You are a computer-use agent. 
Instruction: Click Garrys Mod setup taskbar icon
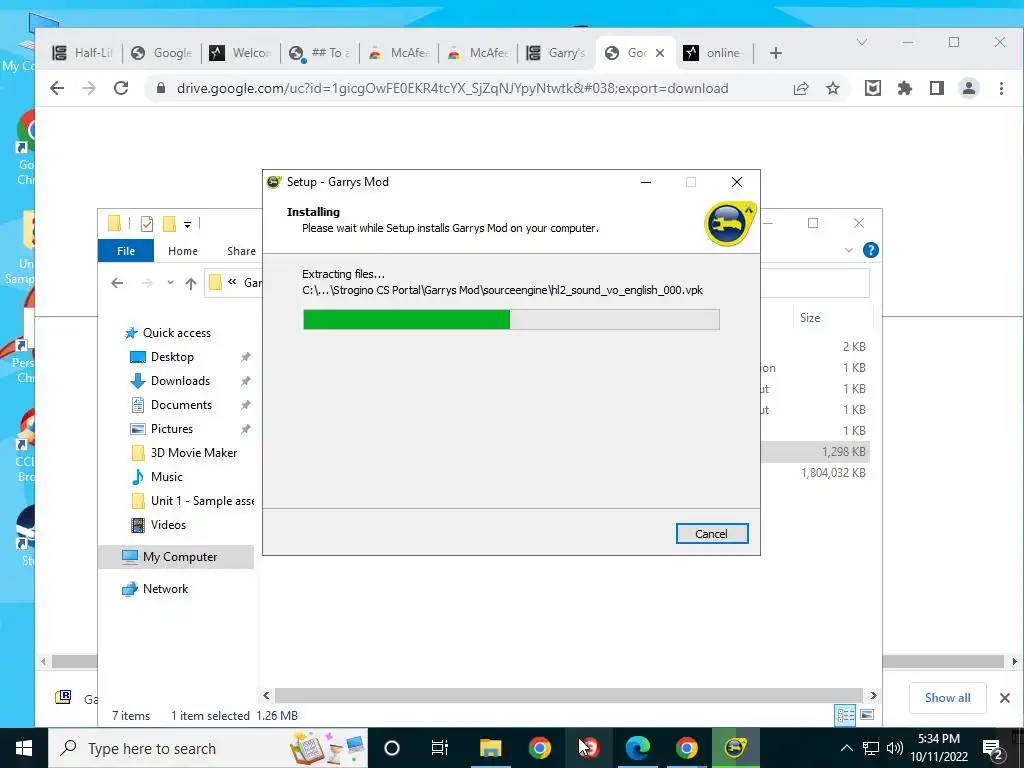[735, 748]
